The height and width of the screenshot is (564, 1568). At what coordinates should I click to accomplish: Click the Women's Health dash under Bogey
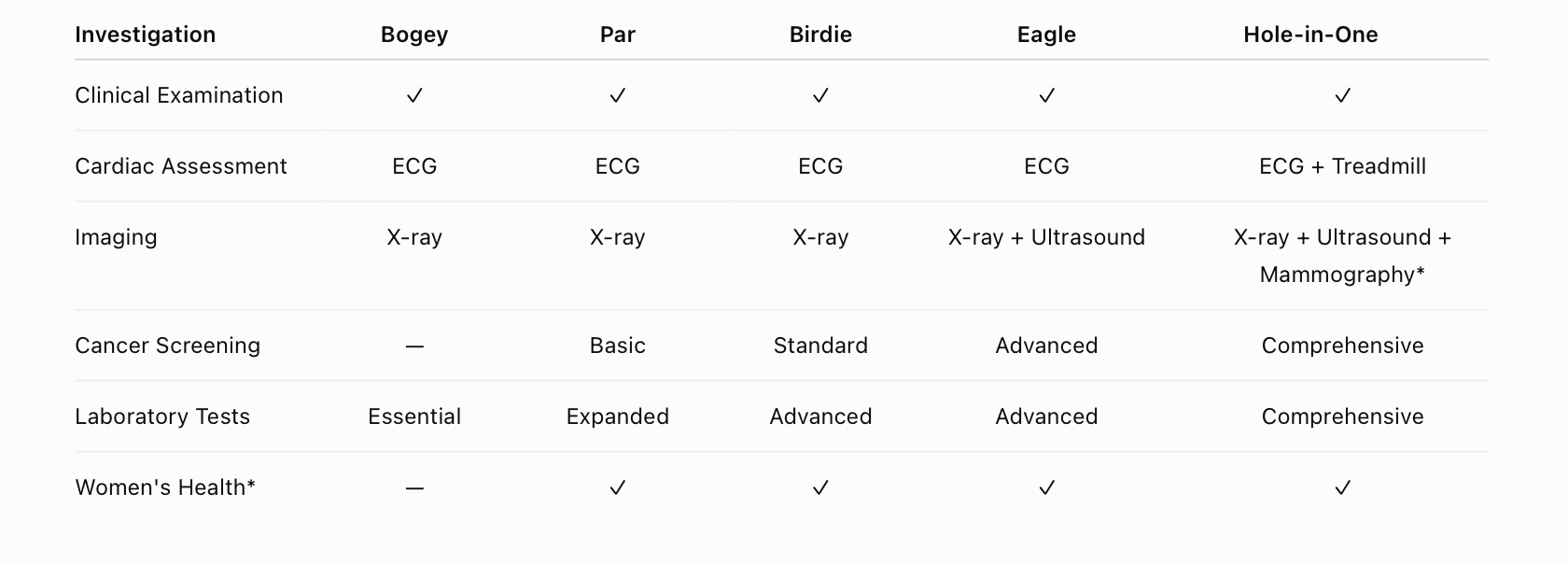(x=414, y=488)
